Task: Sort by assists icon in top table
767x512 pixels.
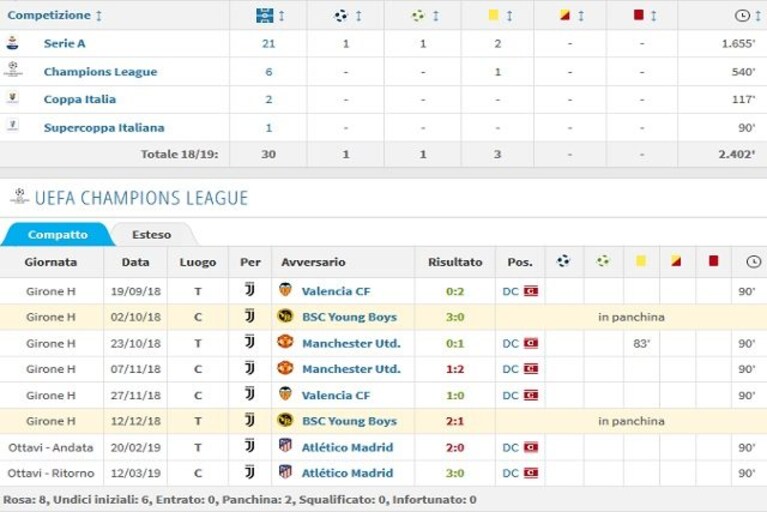Action: click(x=418, y=16)
